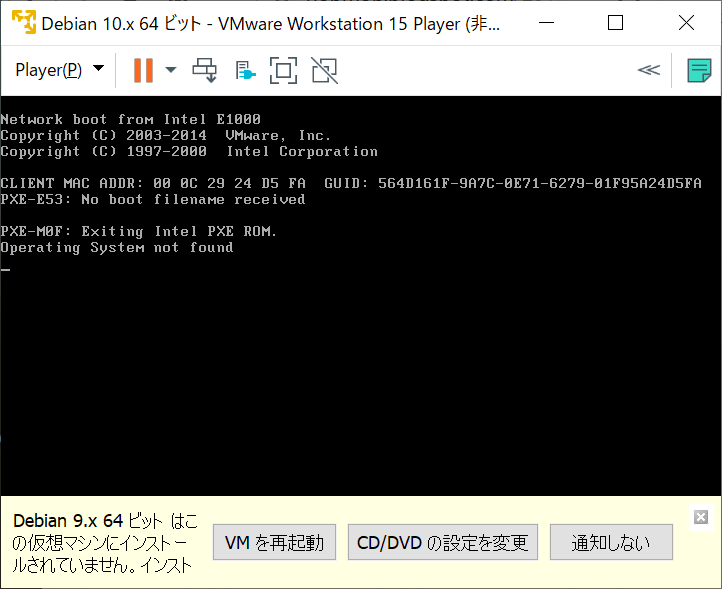Dismiss the yellow notification bar
Viewport: 722px width, 589px height.
click(701, 517)
